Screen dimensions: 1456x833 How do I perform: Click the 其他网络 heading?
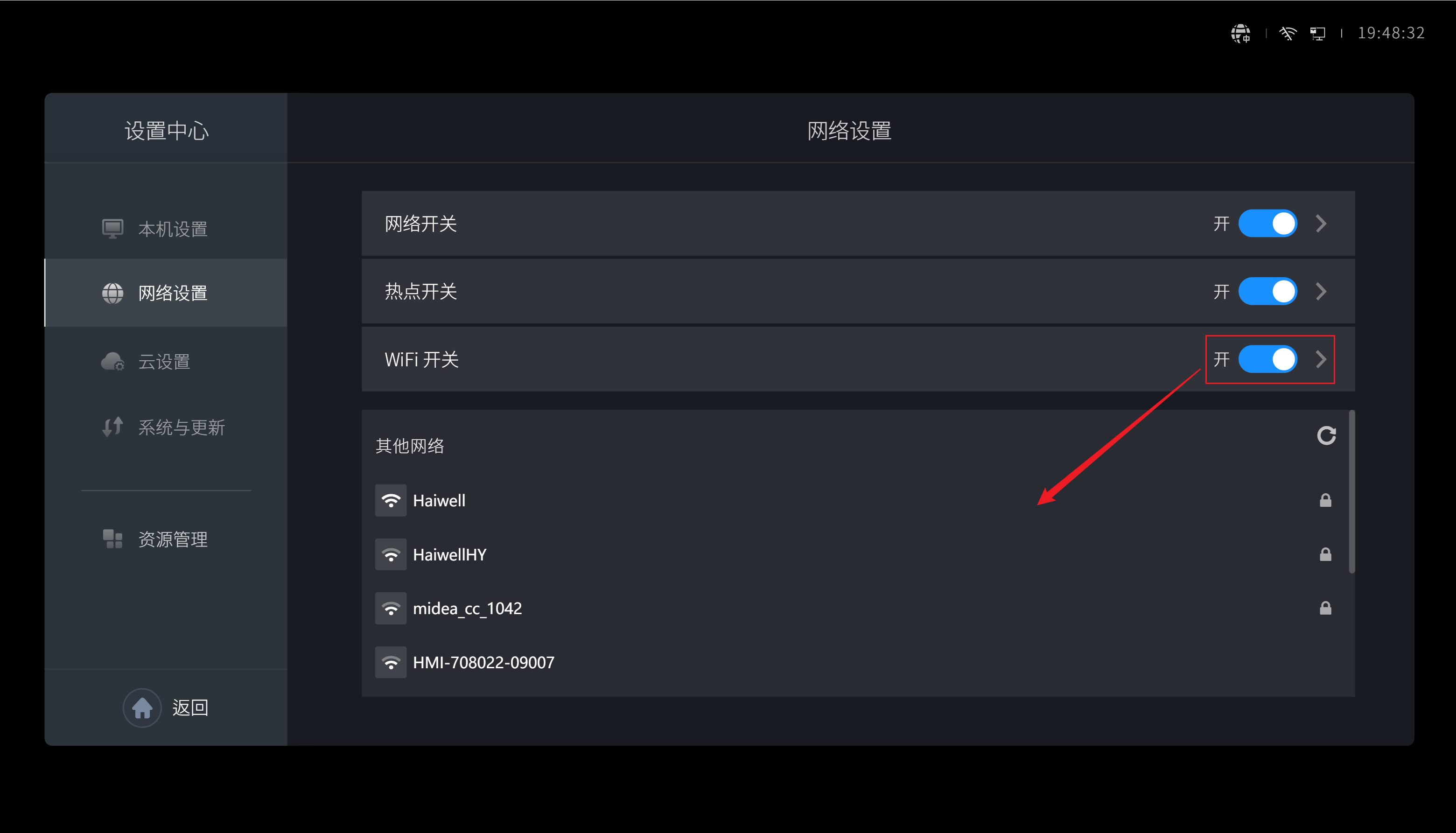pos(410,446)
